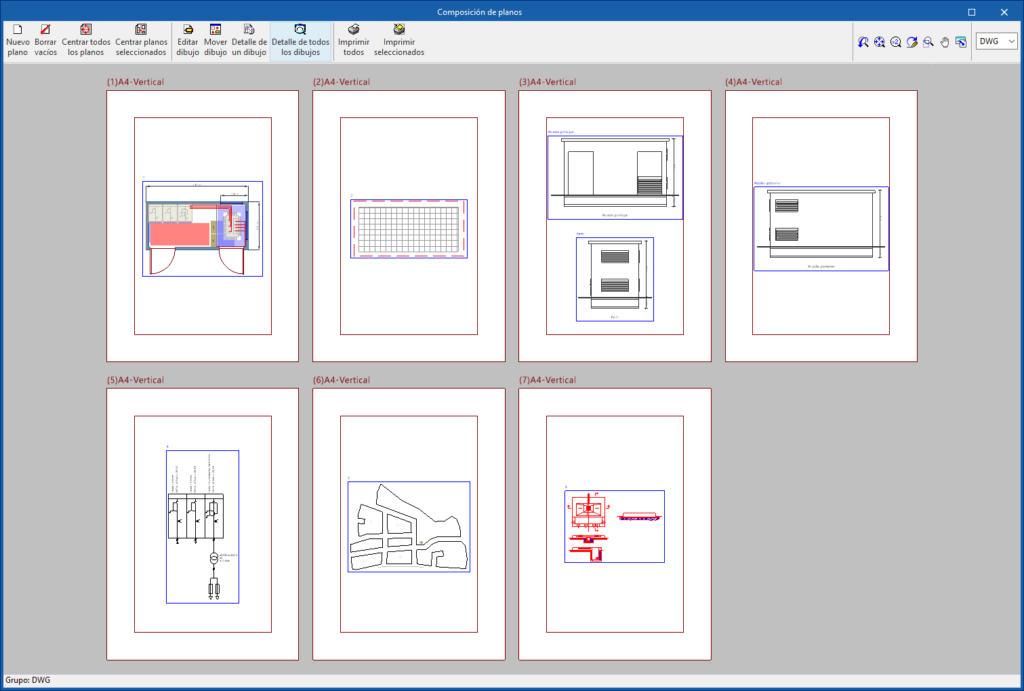Close the Composición de planos window

pos(1004,12)
